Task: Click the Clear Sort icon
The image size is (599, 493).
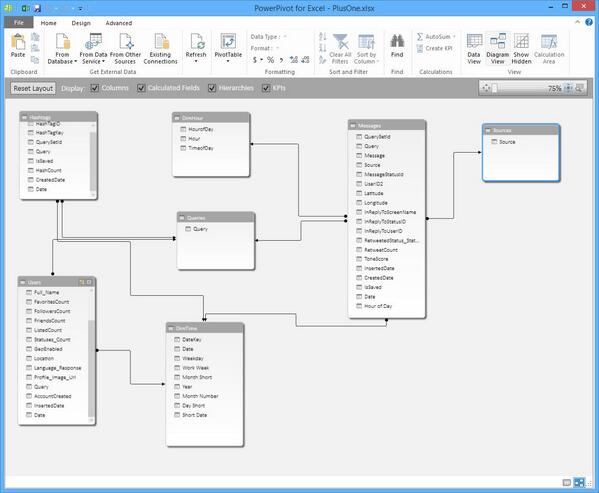Action: 323,60
